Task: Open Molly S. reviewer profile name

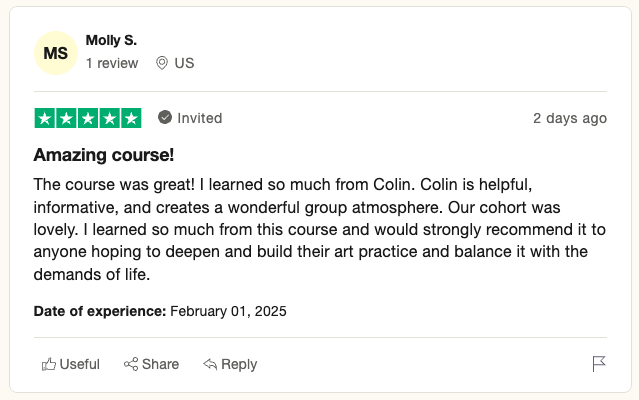Action: pos(111,40)
